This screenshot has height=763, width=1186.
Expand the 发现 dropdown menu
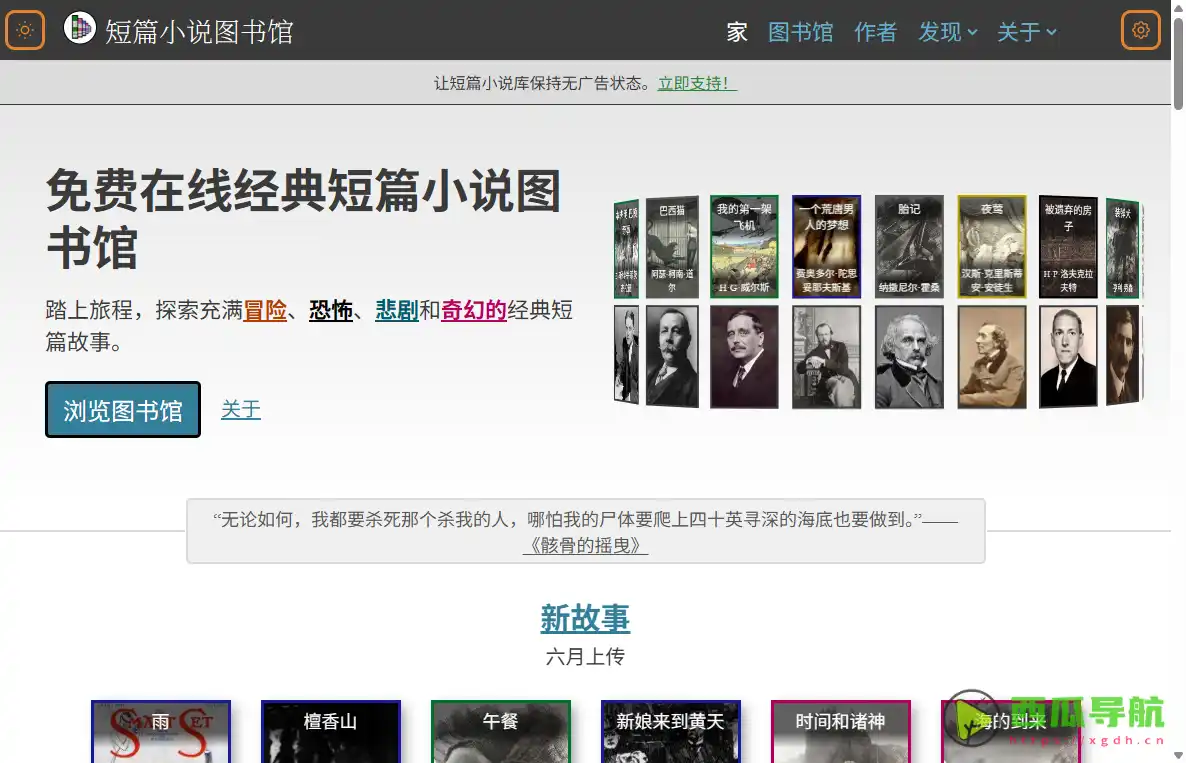point(948,32)
